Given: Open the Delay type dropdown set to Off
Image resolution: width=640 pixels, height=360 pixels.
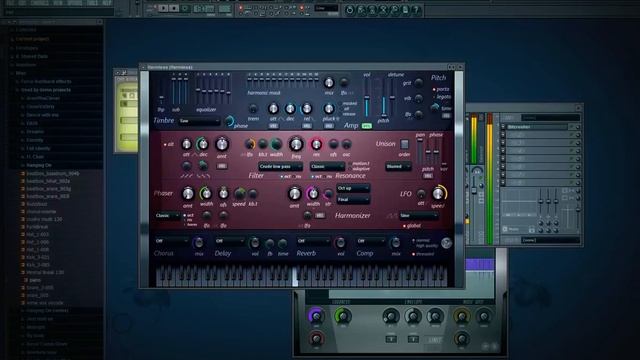Looking at the screenshot, I should [230, 241].
